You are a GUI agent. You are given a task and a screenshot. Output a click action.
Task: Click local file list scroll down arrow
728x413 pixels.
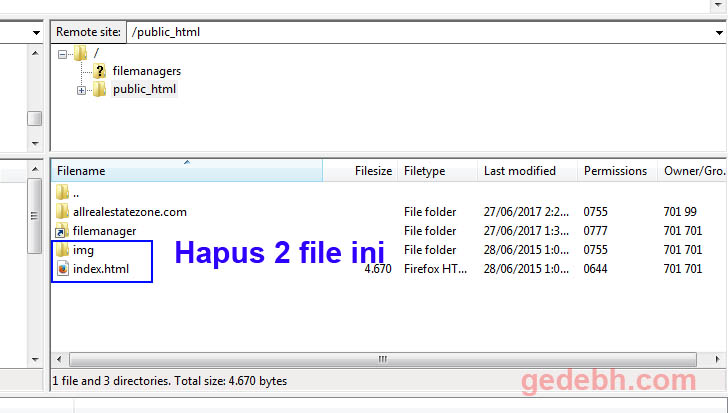point(35,359)
